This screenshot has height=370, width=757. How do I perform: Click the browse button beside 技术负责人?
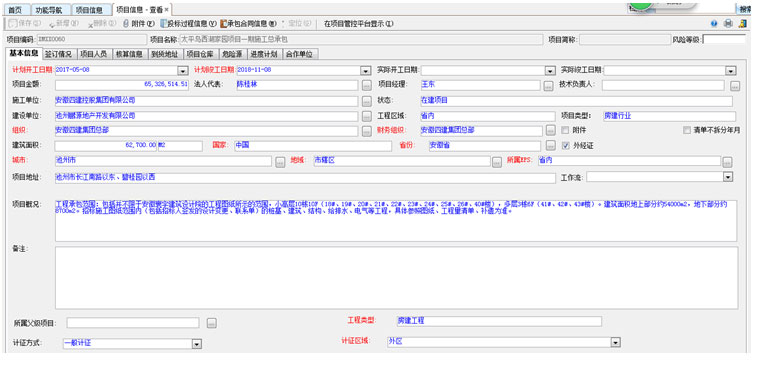pos(734,86)
